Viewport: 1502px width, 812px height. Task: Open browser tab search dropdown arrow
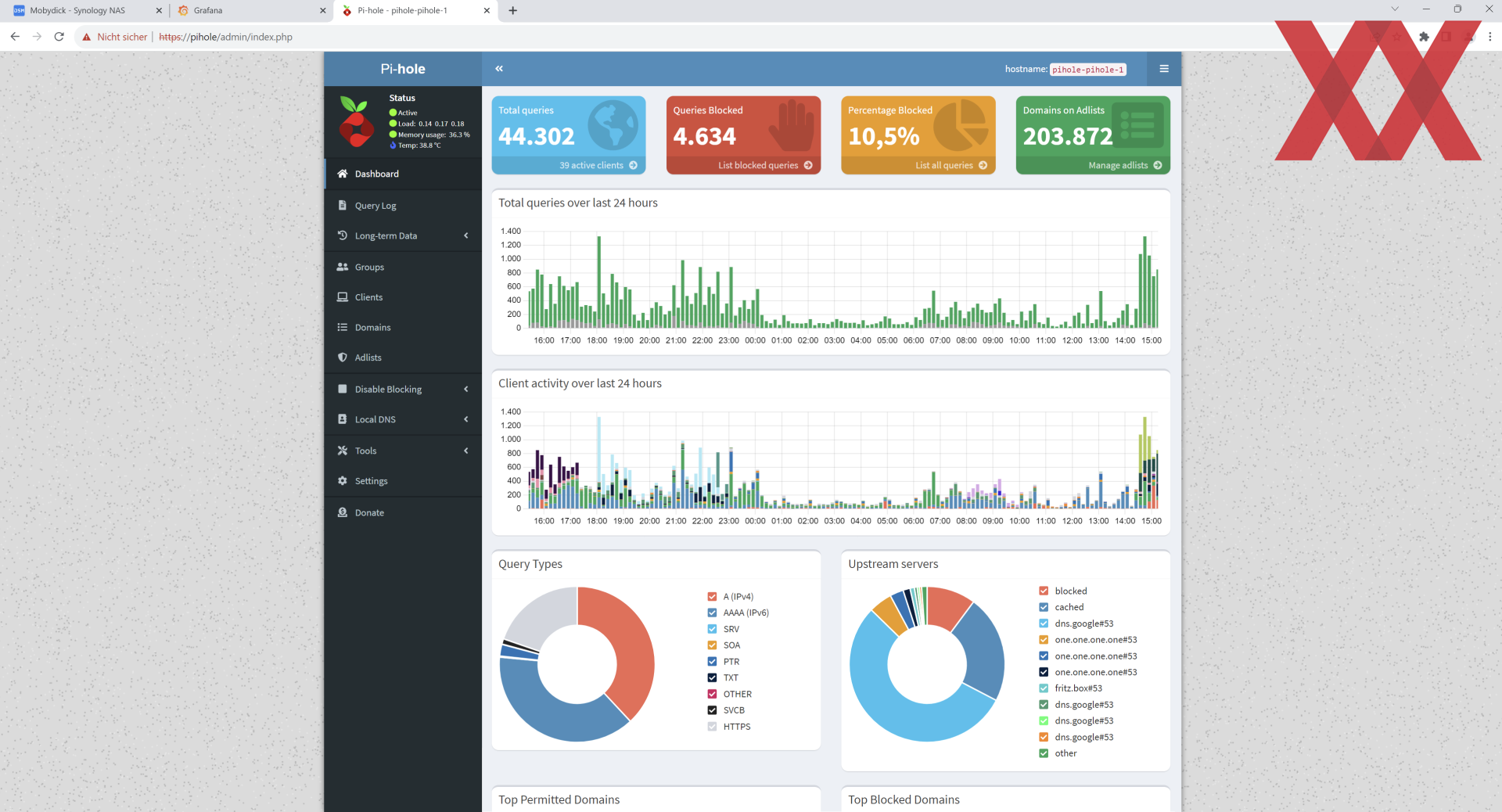click(x=1394, y=9)
